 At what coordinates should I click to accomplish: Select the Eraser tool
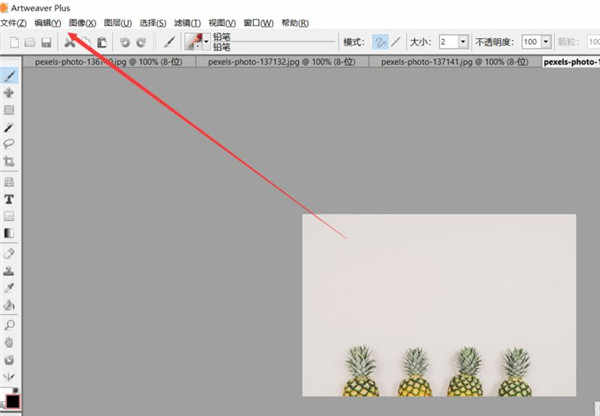point(9,253)
